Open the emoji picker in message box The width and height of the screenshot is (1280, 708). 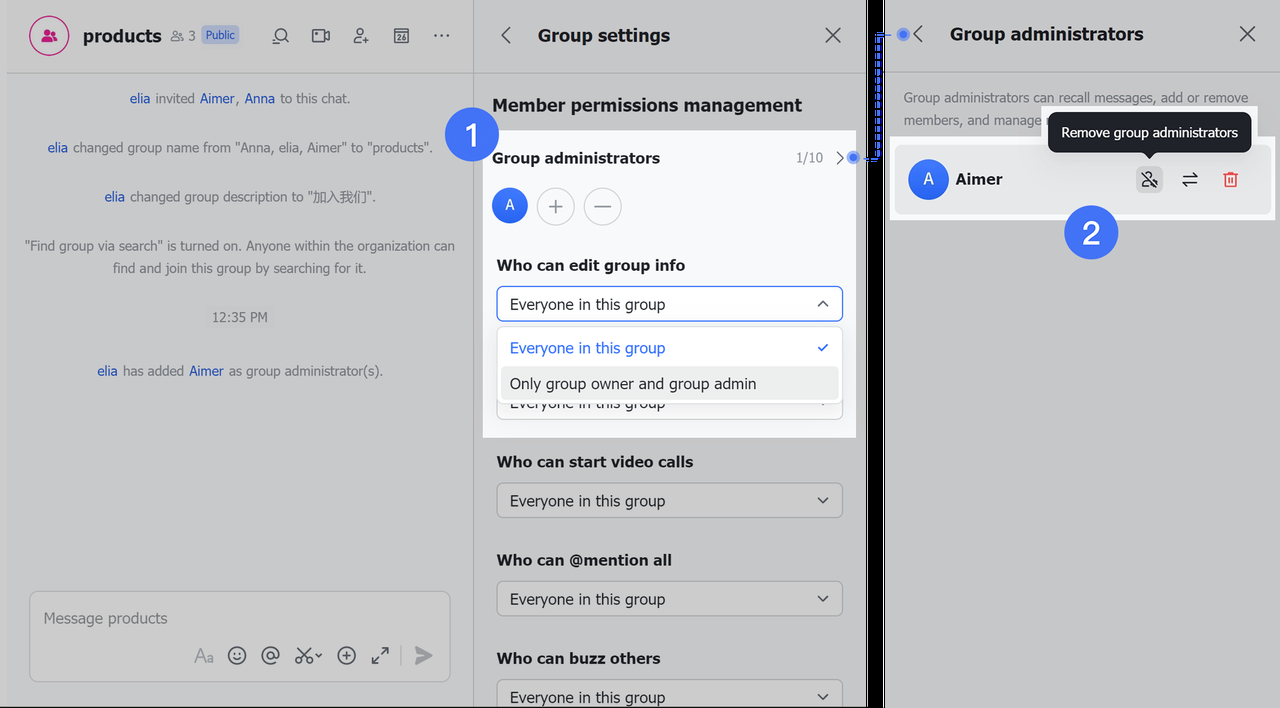click(237, 656)
